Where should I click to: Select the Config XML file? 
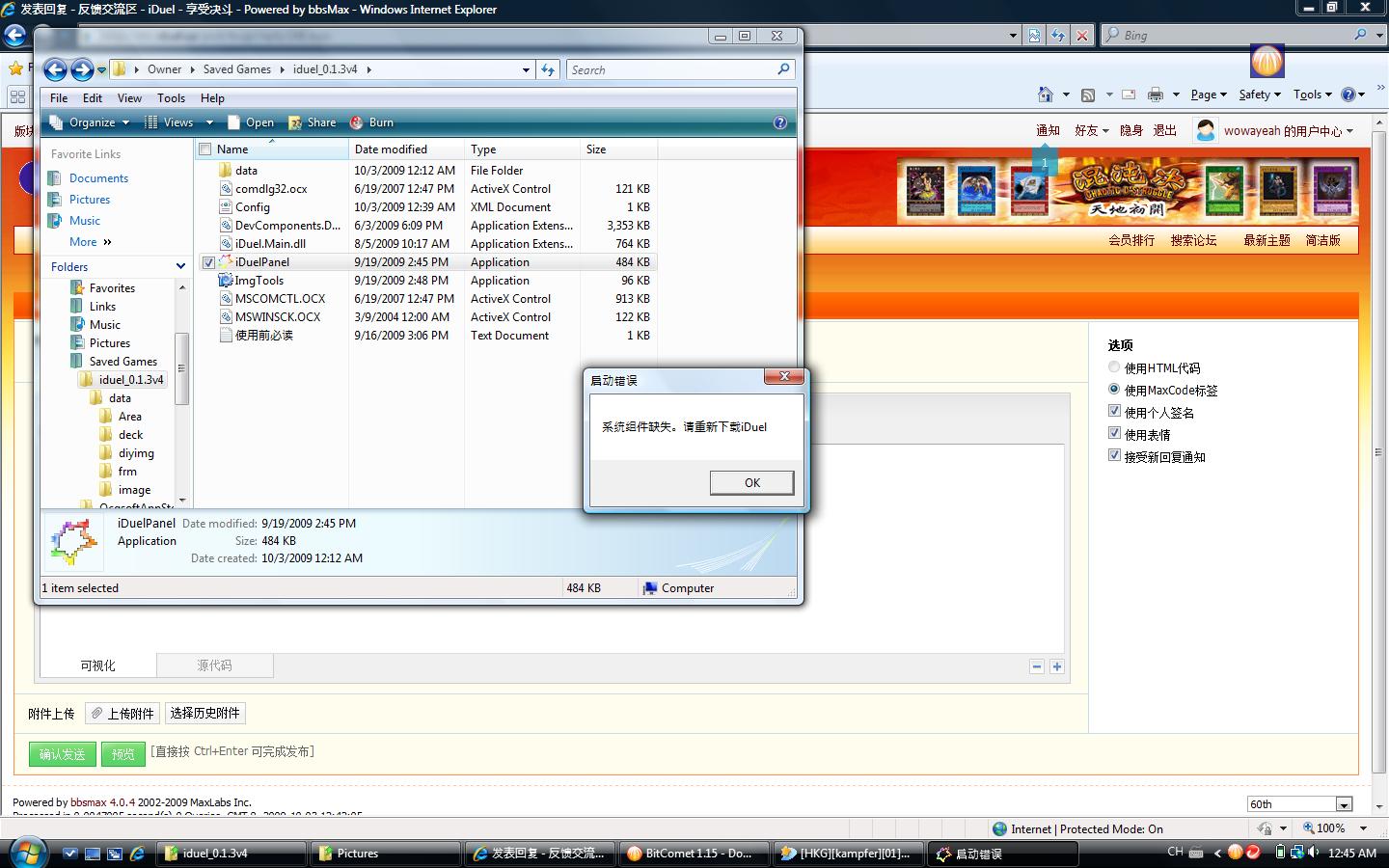252,207
